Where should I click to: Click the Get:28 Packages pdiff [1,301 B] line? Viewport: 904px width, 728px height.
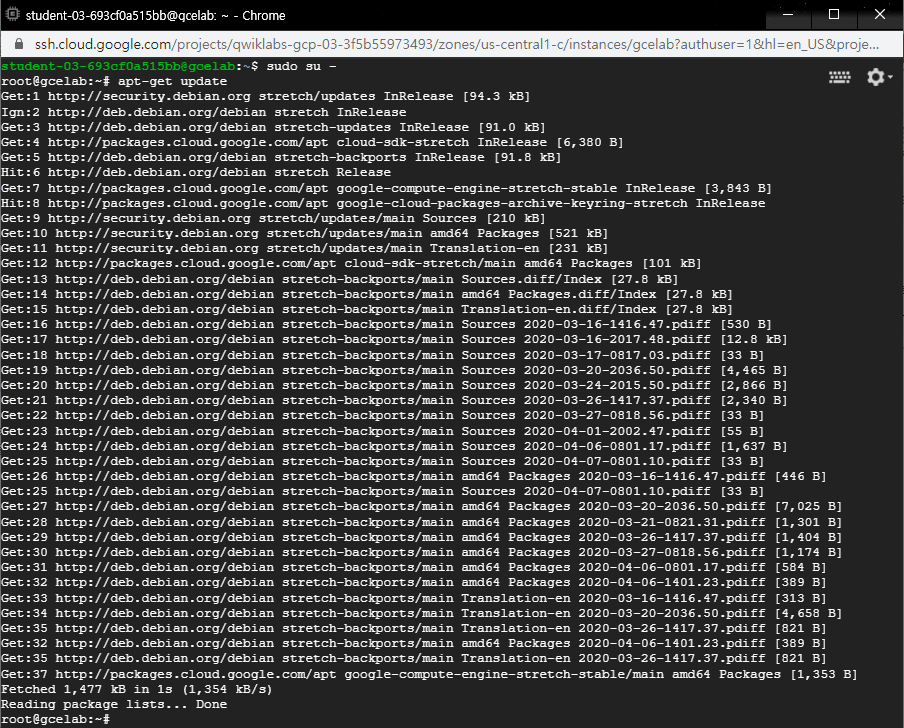pos(421,522)
